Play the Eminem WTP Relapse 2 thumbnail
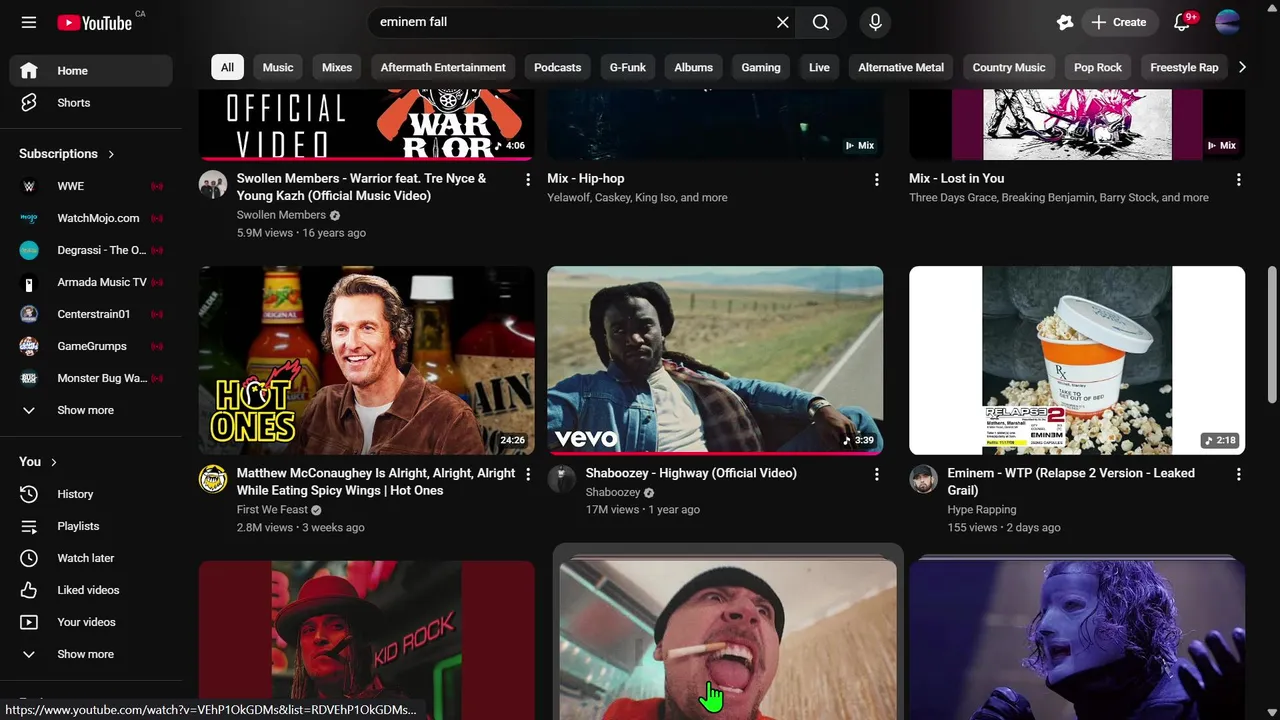1280x720 pixels. (1077, 360)
